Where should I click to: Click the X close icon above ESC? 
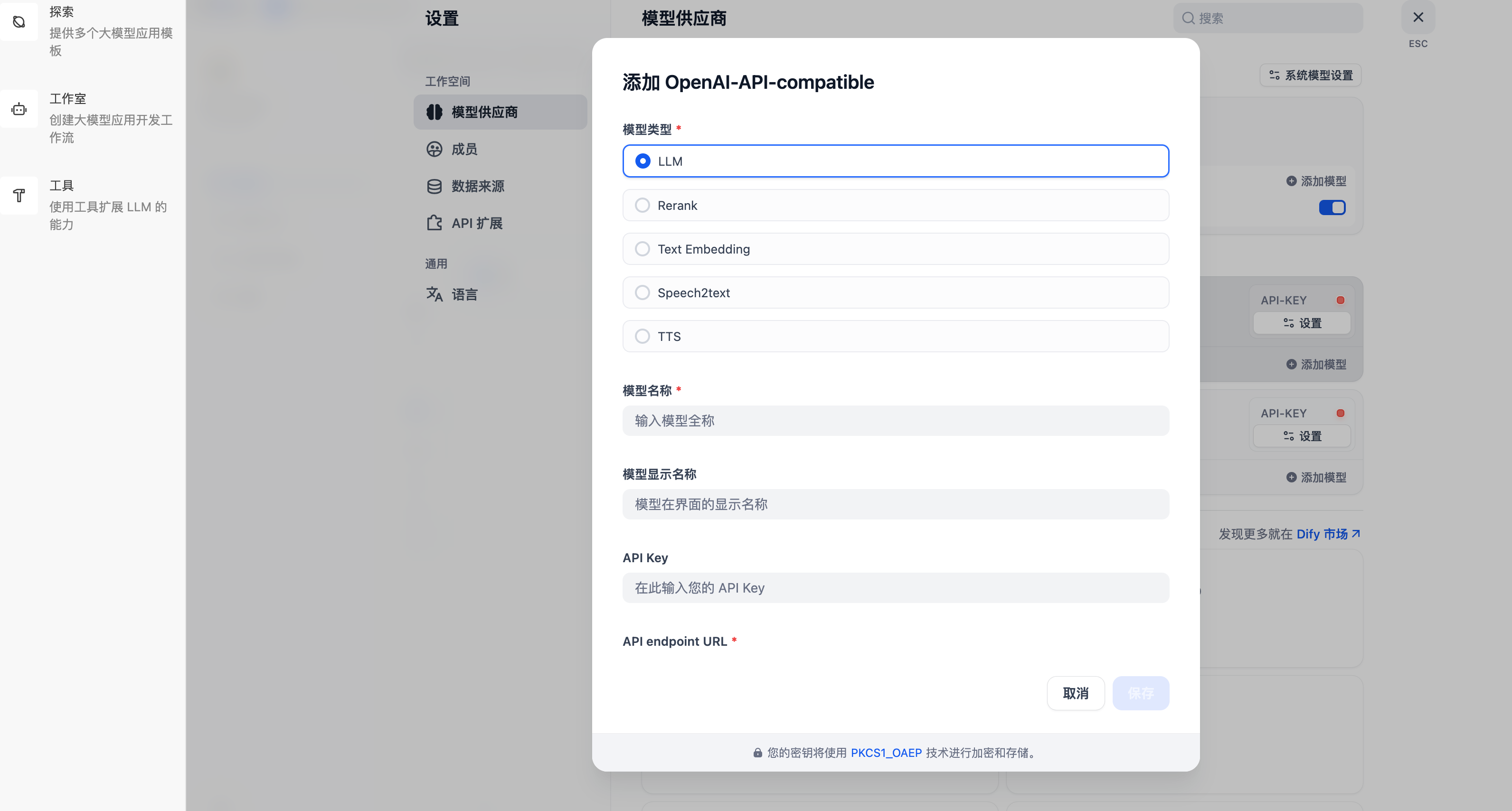(1418, 18)
